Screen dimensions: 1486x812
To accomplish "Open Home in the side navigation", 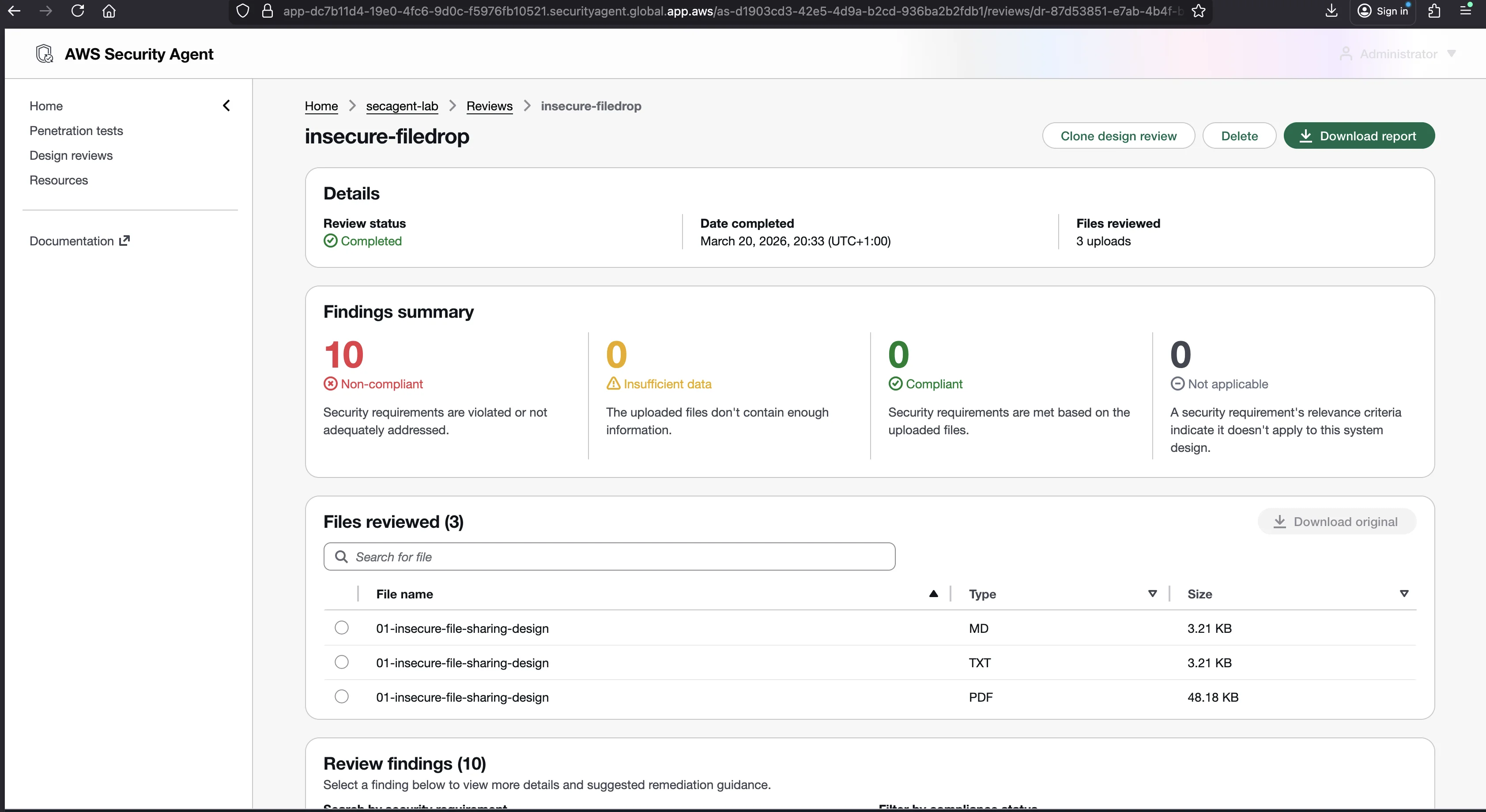I will click(46, 106).
